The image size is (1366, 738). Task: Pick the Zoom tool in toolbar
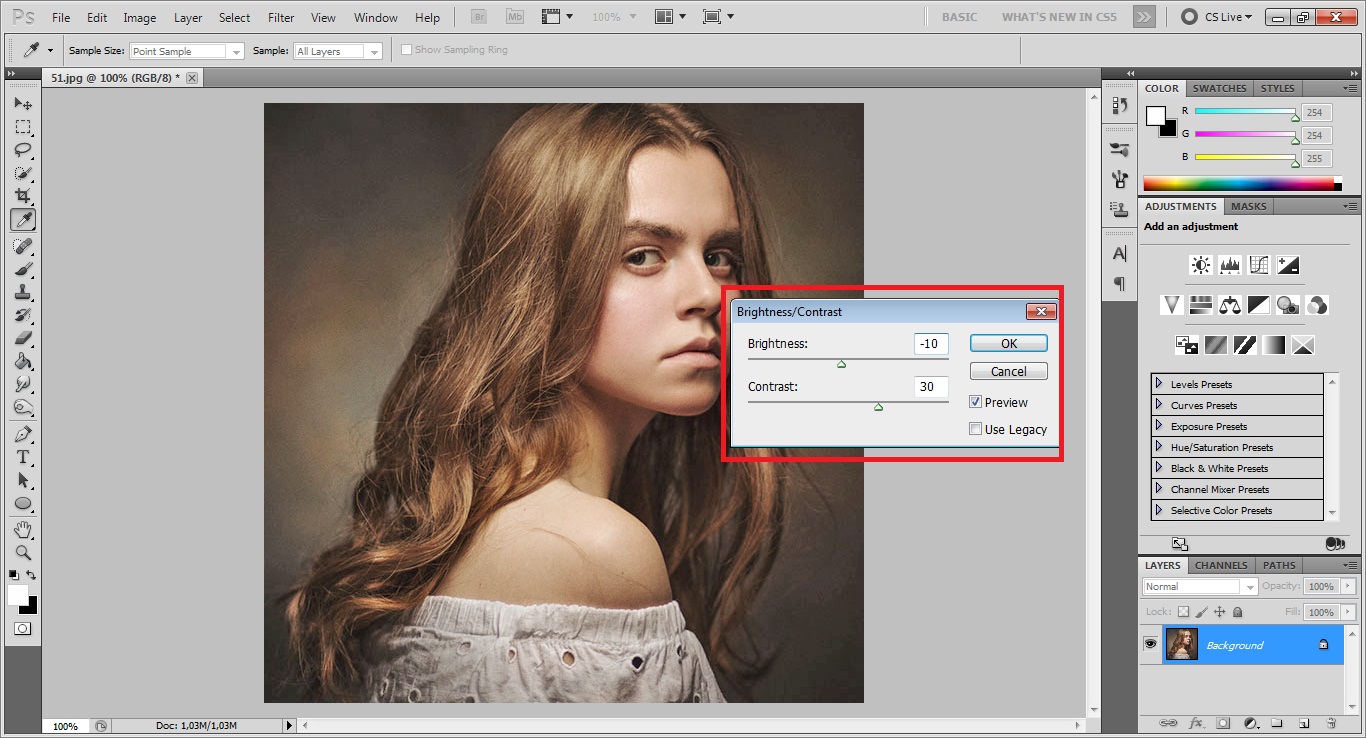(x=22, y=552)
